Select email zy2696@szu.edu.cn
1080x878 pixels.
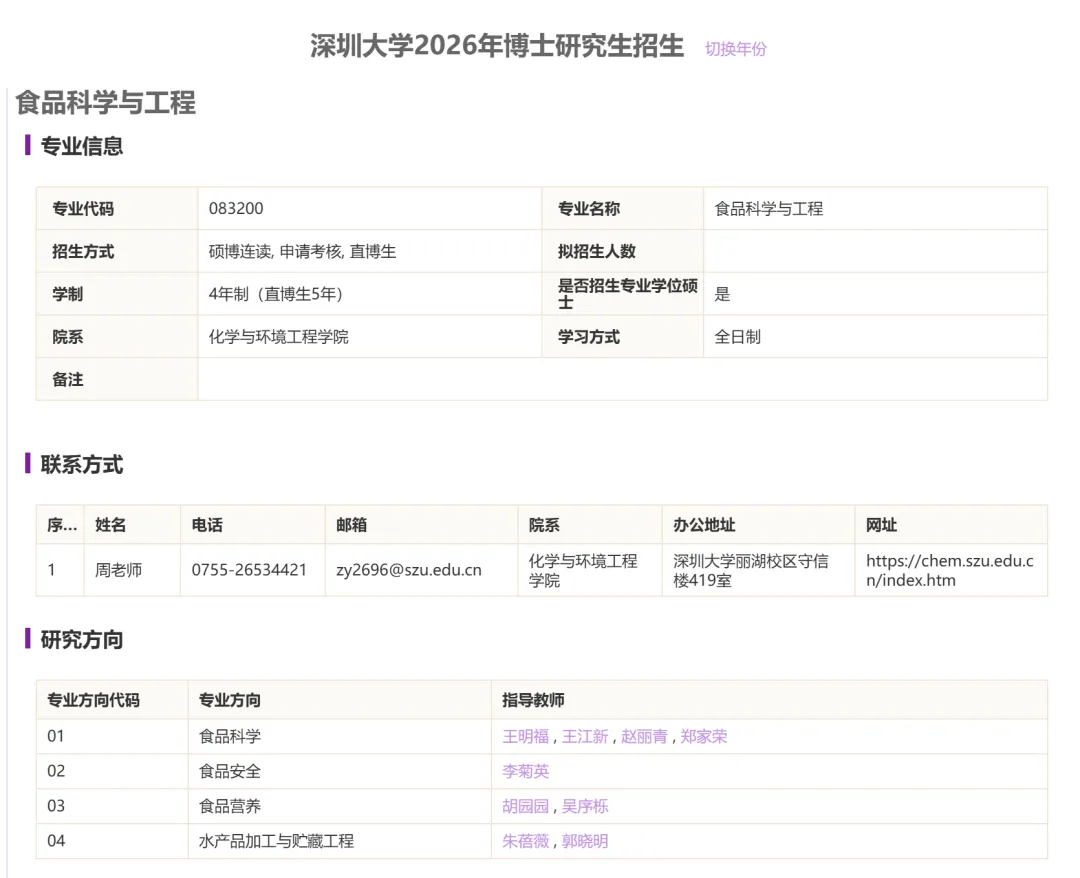tap(408, 570)
